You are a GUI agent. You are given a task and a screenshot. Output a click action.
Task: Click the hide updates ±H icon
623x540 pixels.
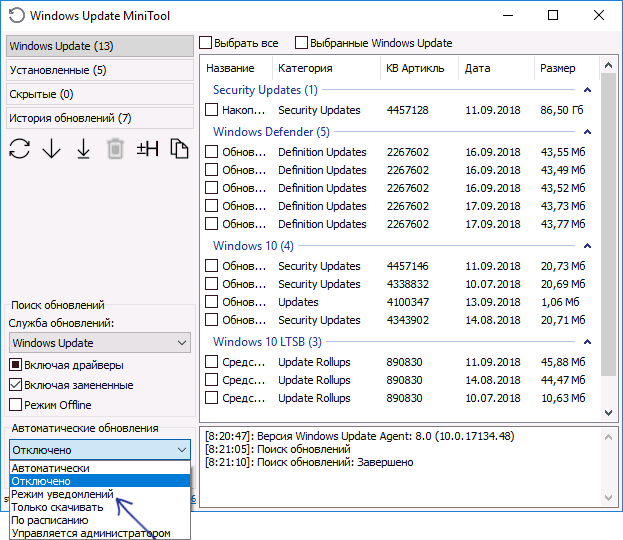147,149
